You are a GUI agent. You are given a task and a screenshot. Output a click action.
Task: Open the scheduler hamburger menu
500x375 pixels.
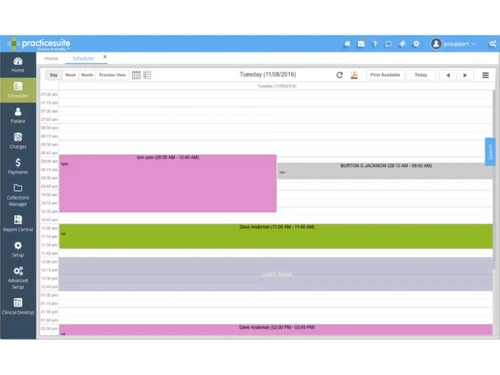485,75
